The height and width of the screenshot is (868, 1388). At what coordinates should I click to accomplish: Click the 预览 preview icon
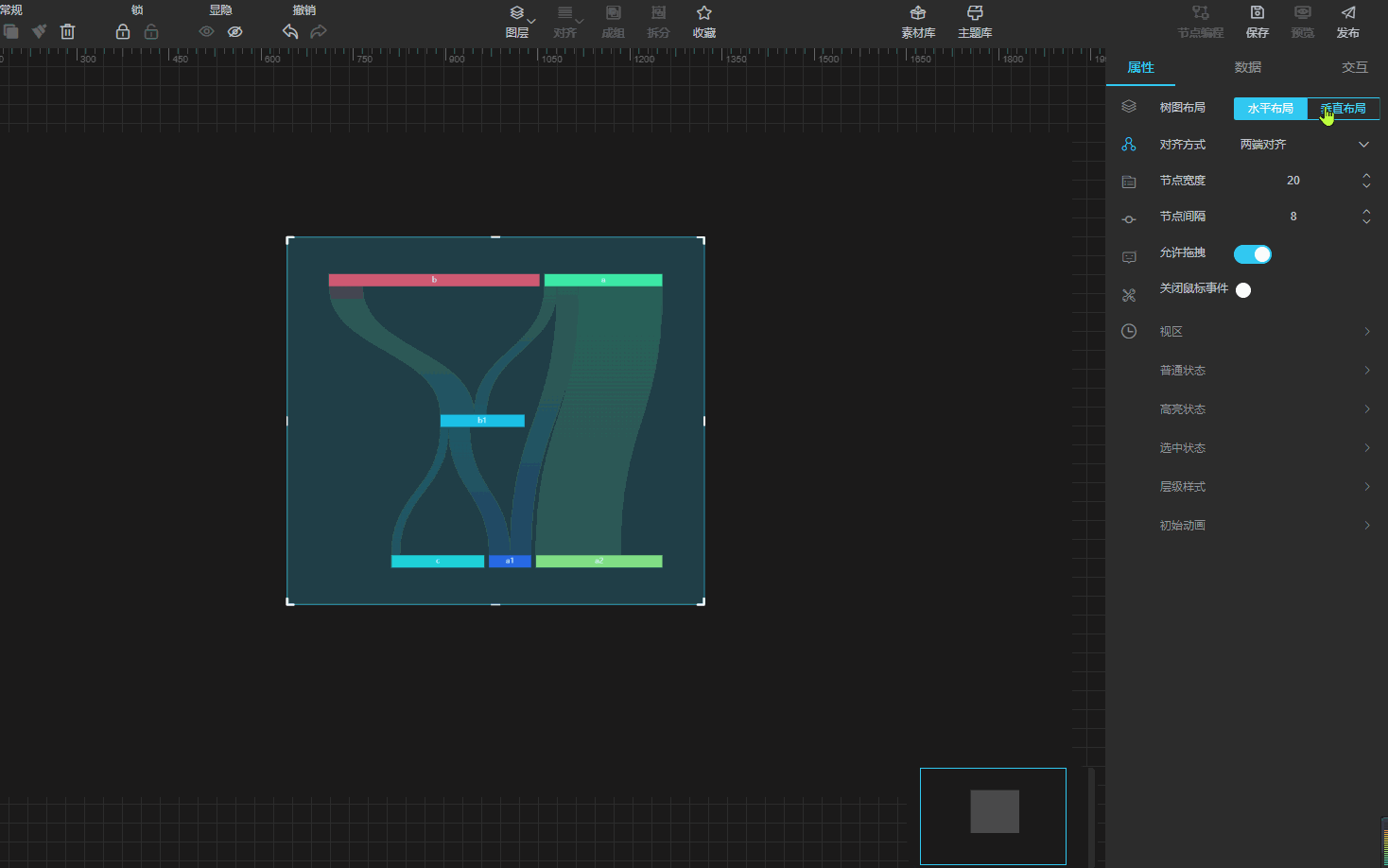tap(1303, 22)
